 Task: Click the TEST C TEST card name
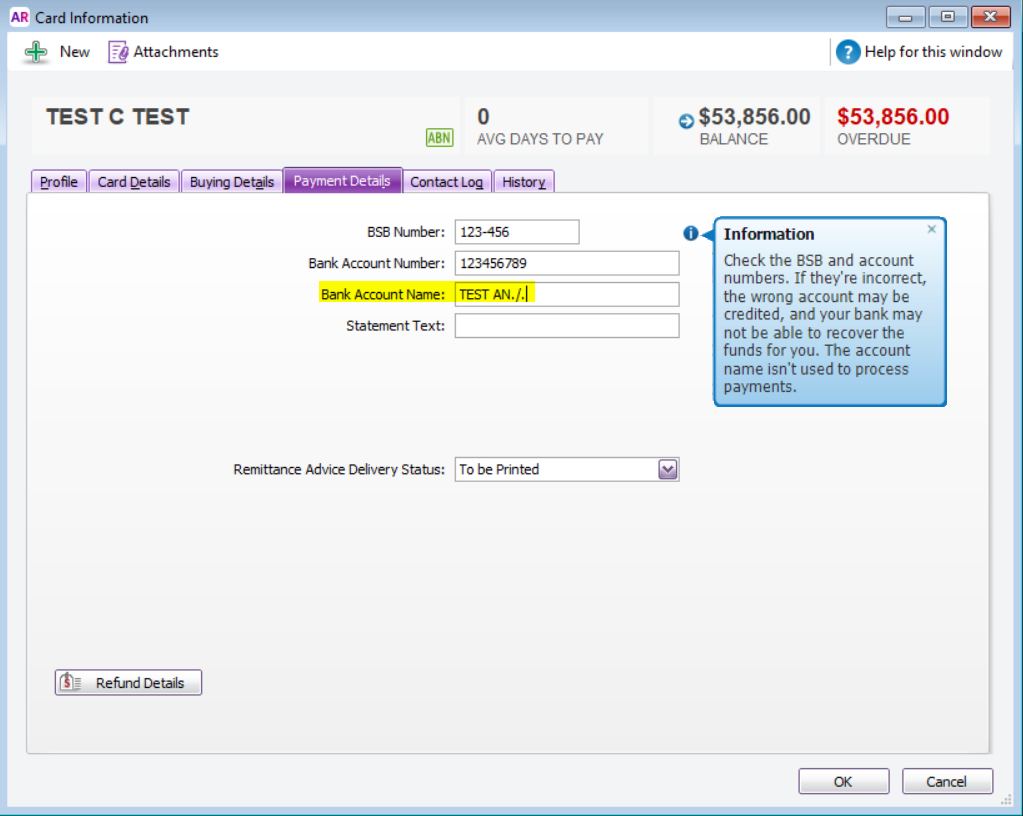click(117, 117)
